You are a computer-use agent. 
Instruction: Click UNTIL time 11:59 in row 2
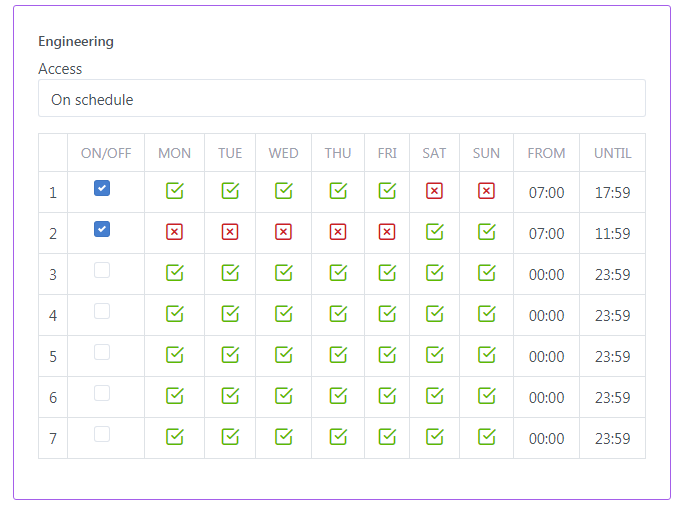pos(612,233)
